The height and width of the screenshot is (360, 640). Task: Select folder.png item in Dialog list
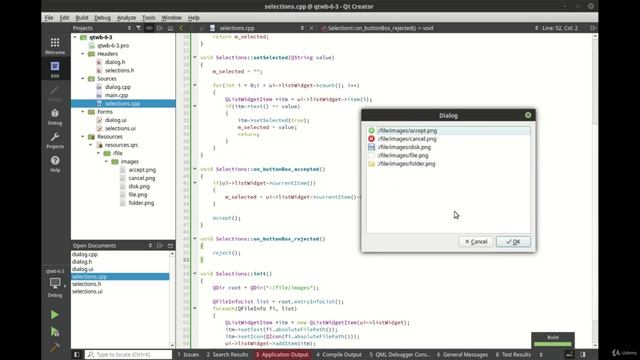(x=449, y=164)
